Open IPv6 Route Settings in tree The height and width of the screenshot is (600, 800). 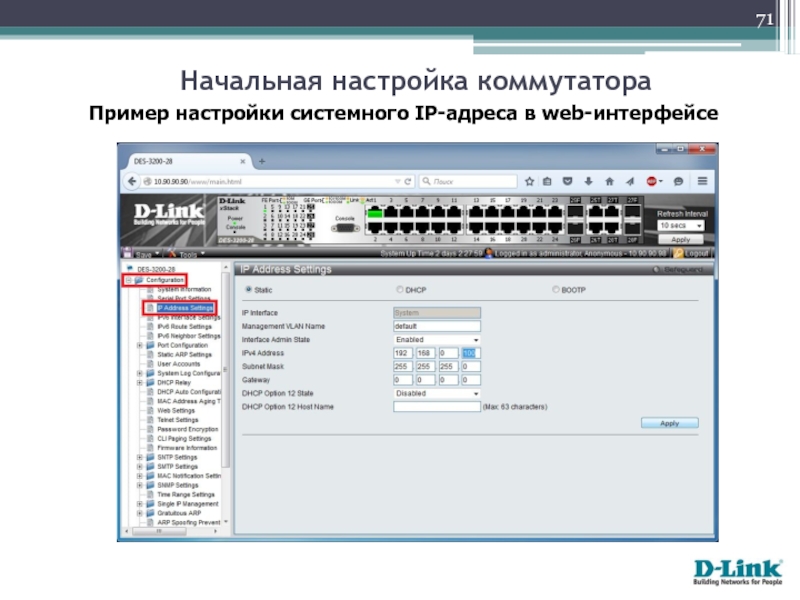[184, 327]
